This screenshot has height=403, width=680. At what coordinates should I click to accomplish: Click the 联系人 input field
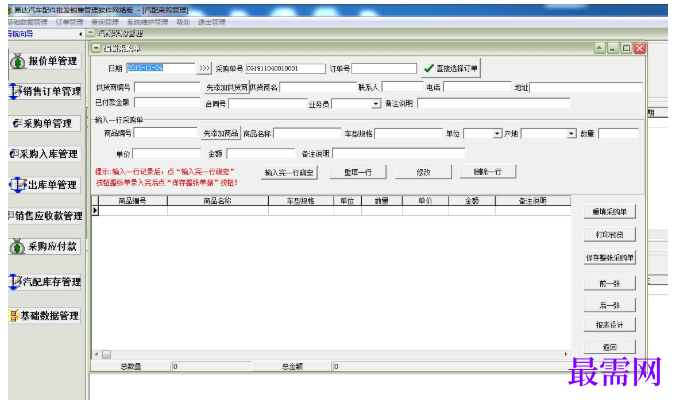[x=402, y=87]
